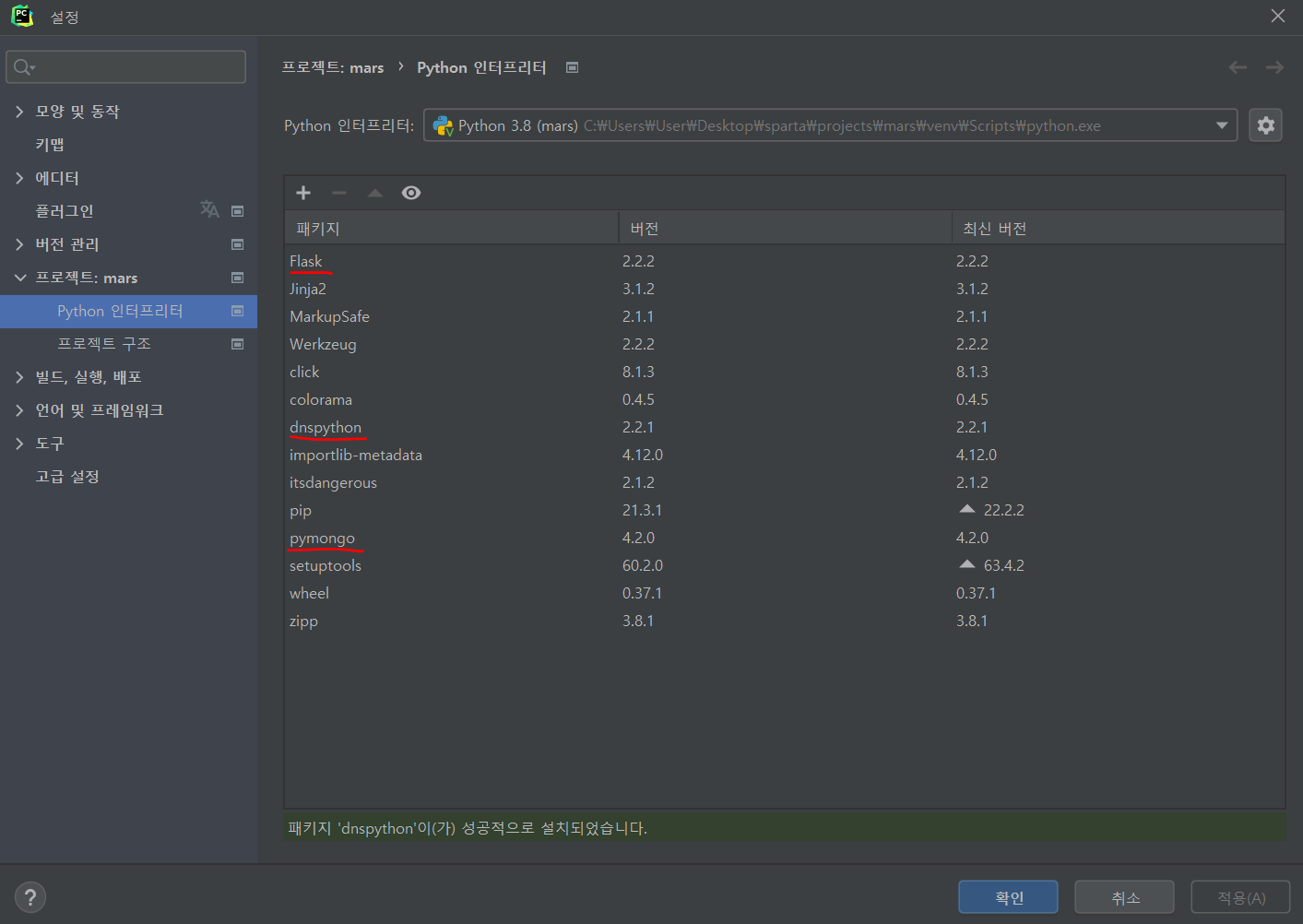Click upgrade arrow beside pip 22.2.2
1303x924 pixels.
click(x=966, y=509)
